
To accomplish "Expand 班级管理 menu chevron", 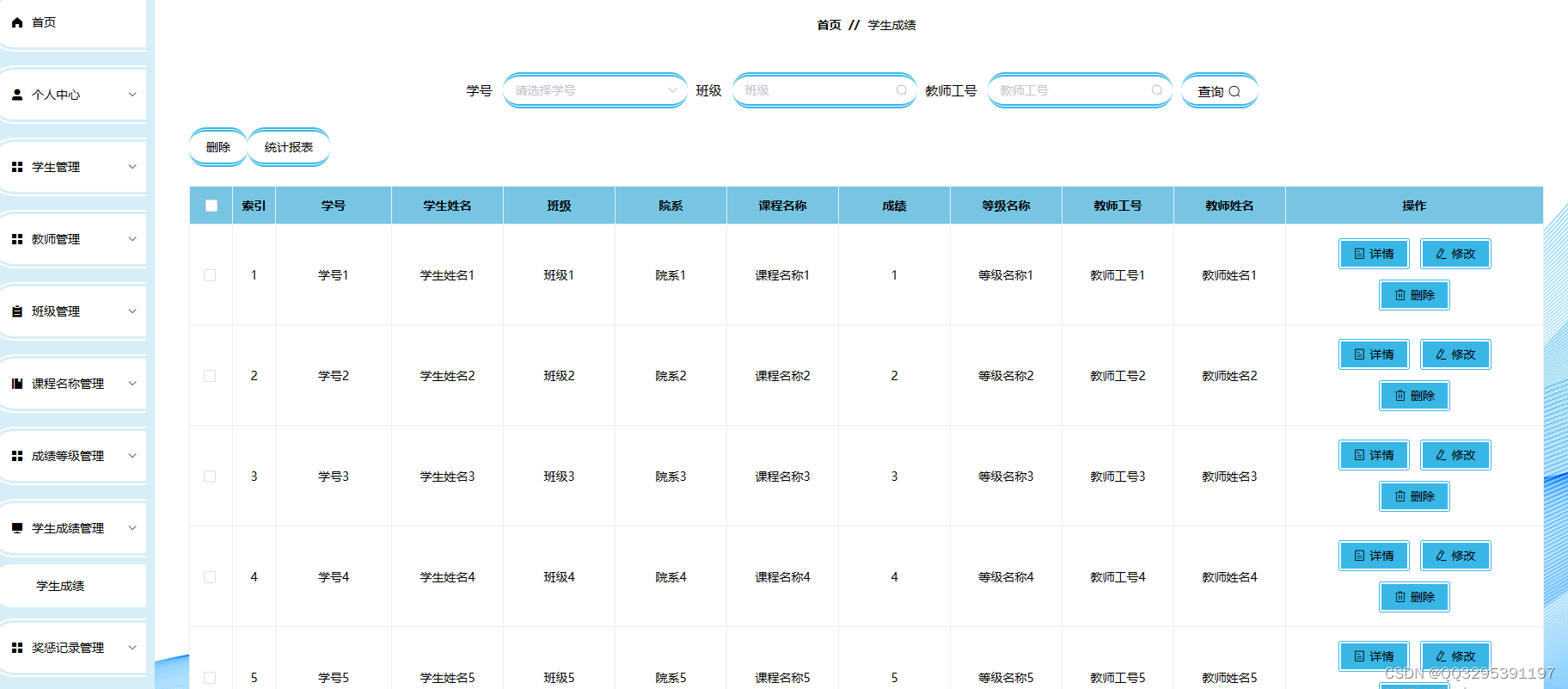I will [132, 311].
